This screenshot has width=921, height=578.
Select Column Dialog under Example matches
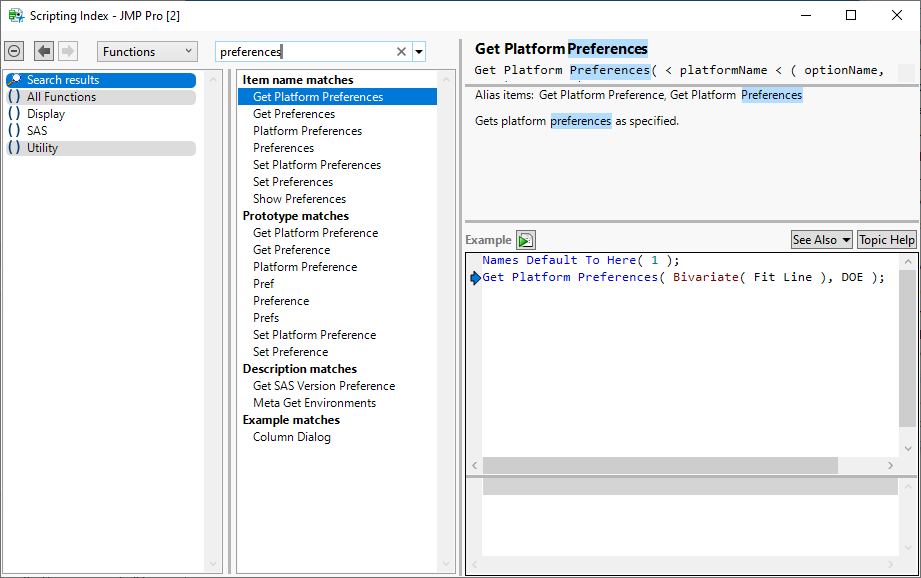pos(292,436)
